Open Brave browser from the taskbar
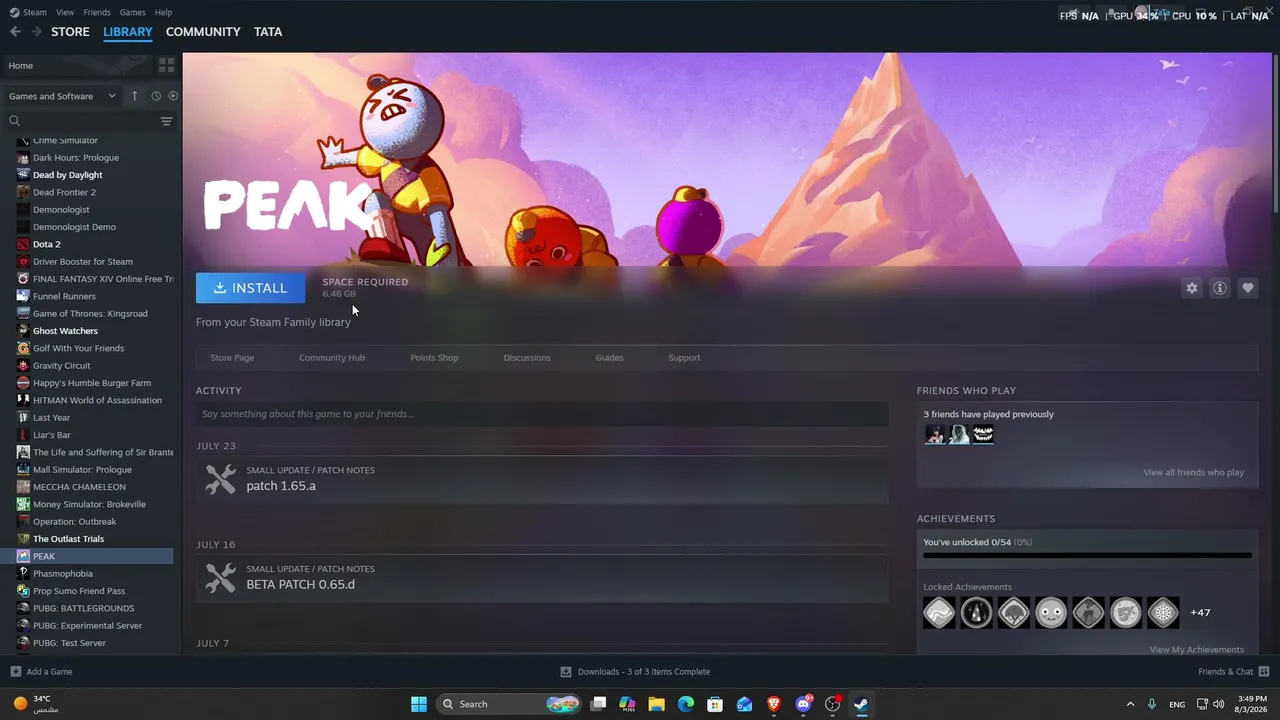Screen dimensions: 1280x720 pyautogui.click(x=774, y=704)
